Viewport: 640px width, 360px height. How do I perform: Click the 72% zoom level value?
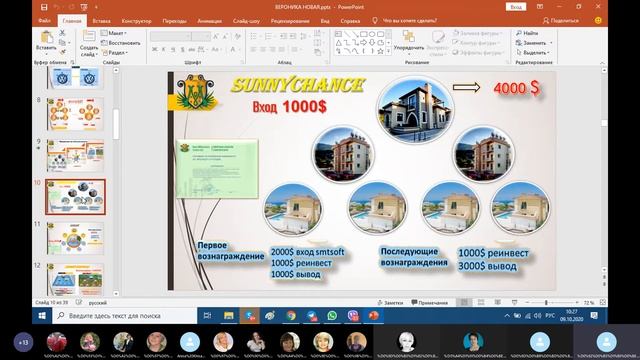click(589, 303)
